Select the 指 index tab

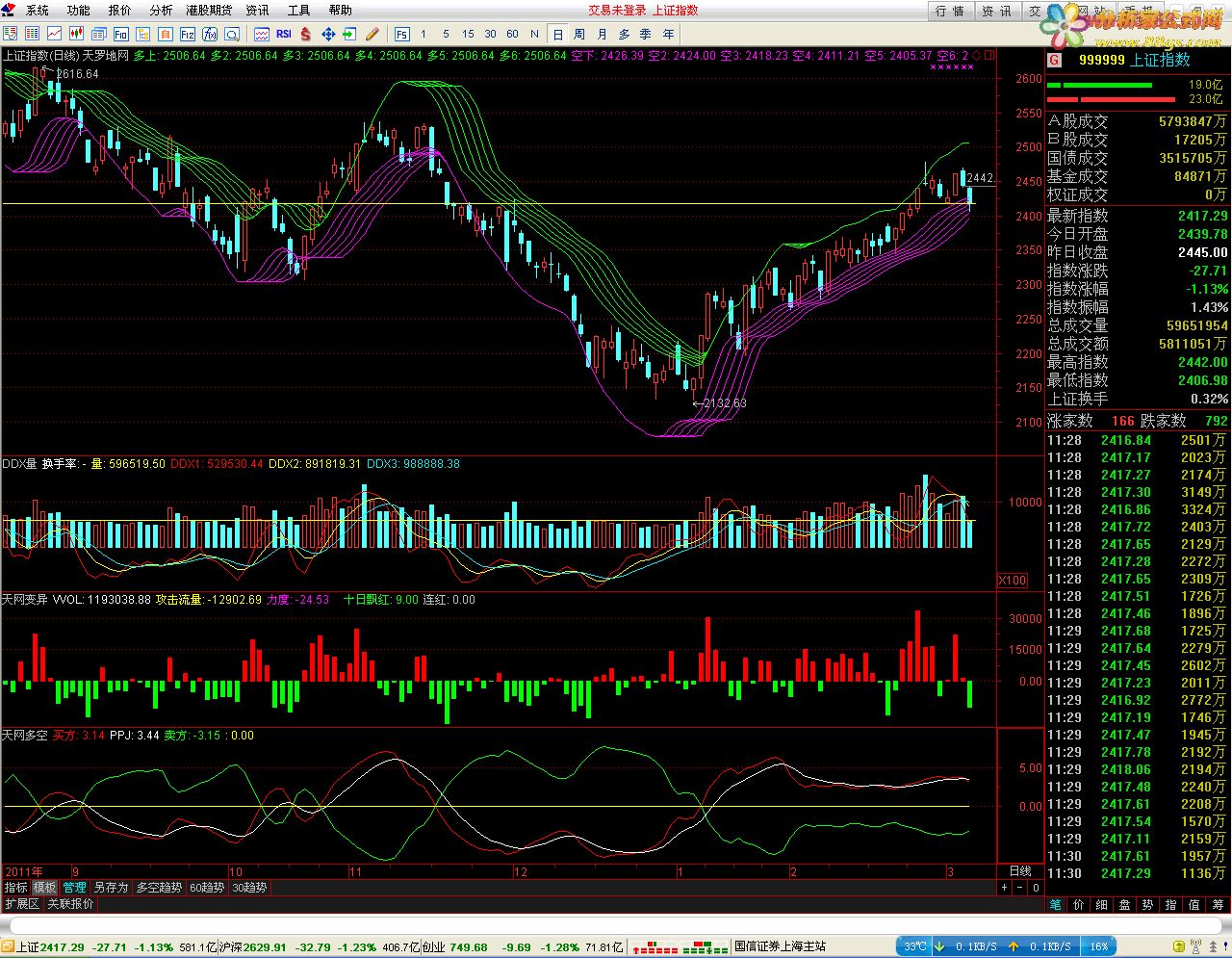pos(1171,905)
